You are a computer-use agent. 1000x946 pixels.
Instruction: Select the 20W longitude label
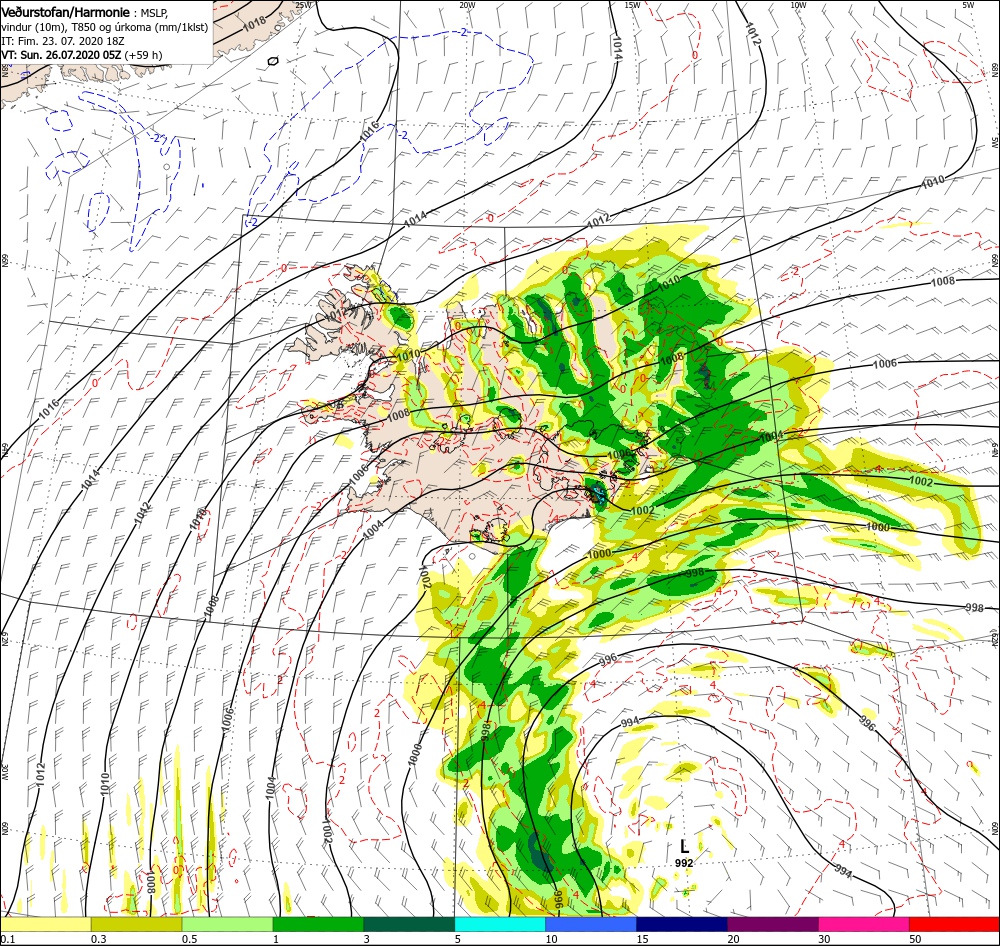(467, 5)
